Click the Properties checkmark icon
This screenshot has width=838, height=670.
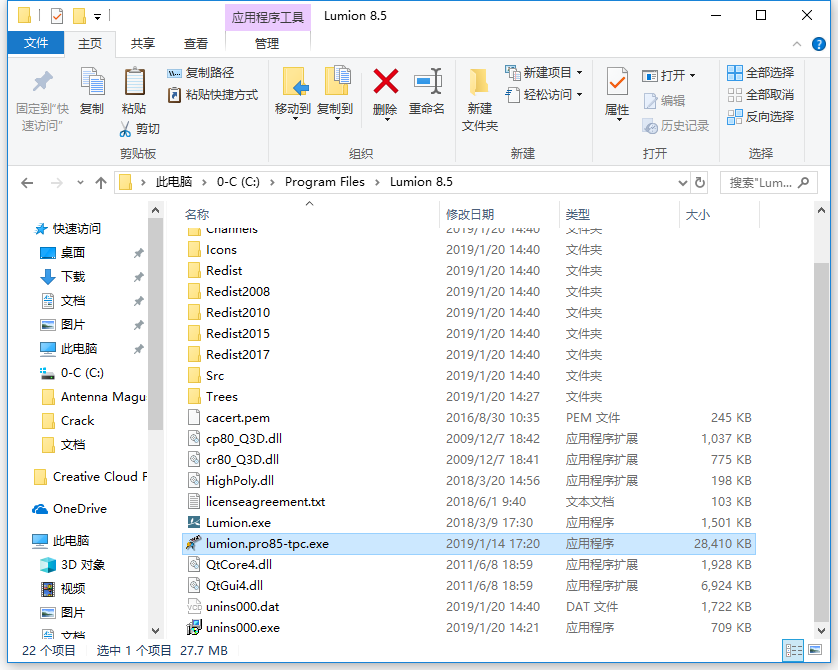[617, 82]
